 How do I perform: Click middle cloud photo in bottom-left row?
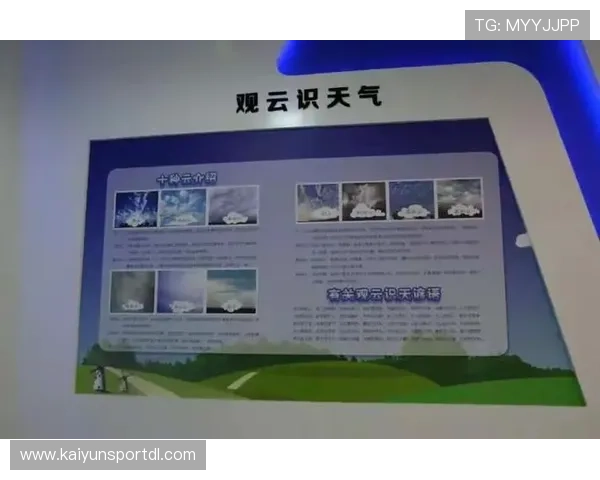(181, 291)
